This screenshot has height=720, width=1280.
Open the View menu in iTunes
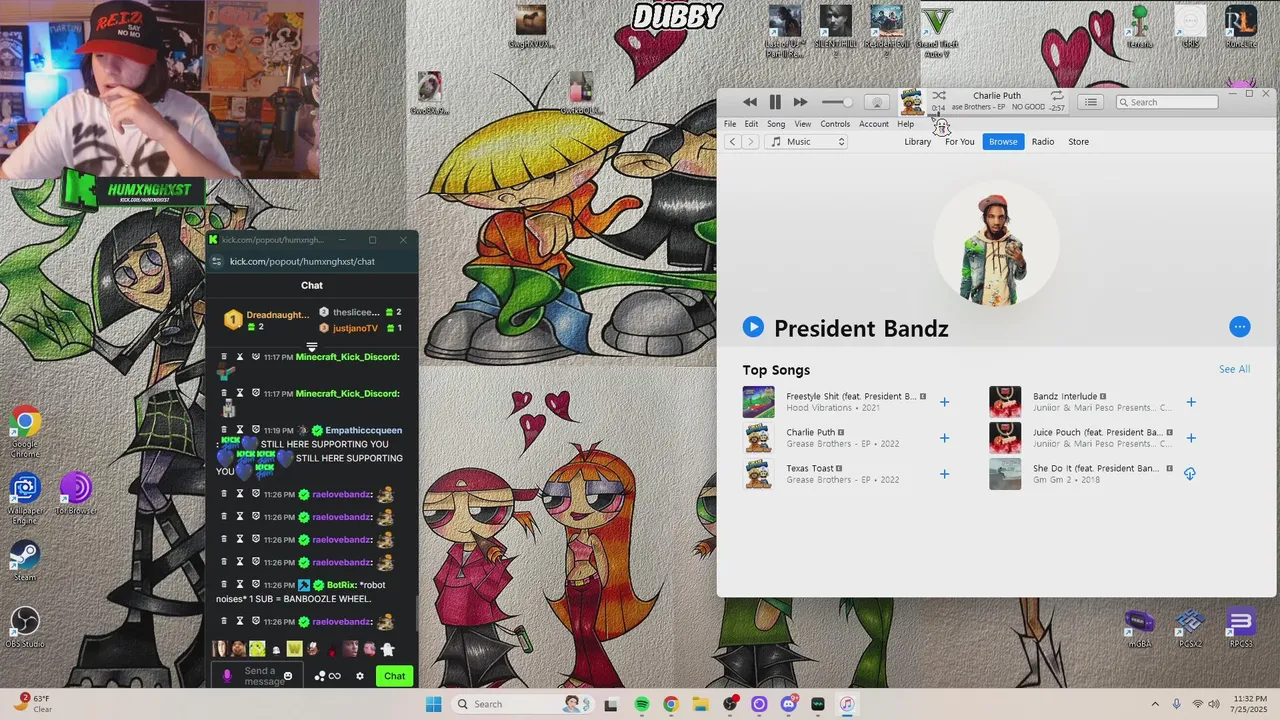coord(803,124)
